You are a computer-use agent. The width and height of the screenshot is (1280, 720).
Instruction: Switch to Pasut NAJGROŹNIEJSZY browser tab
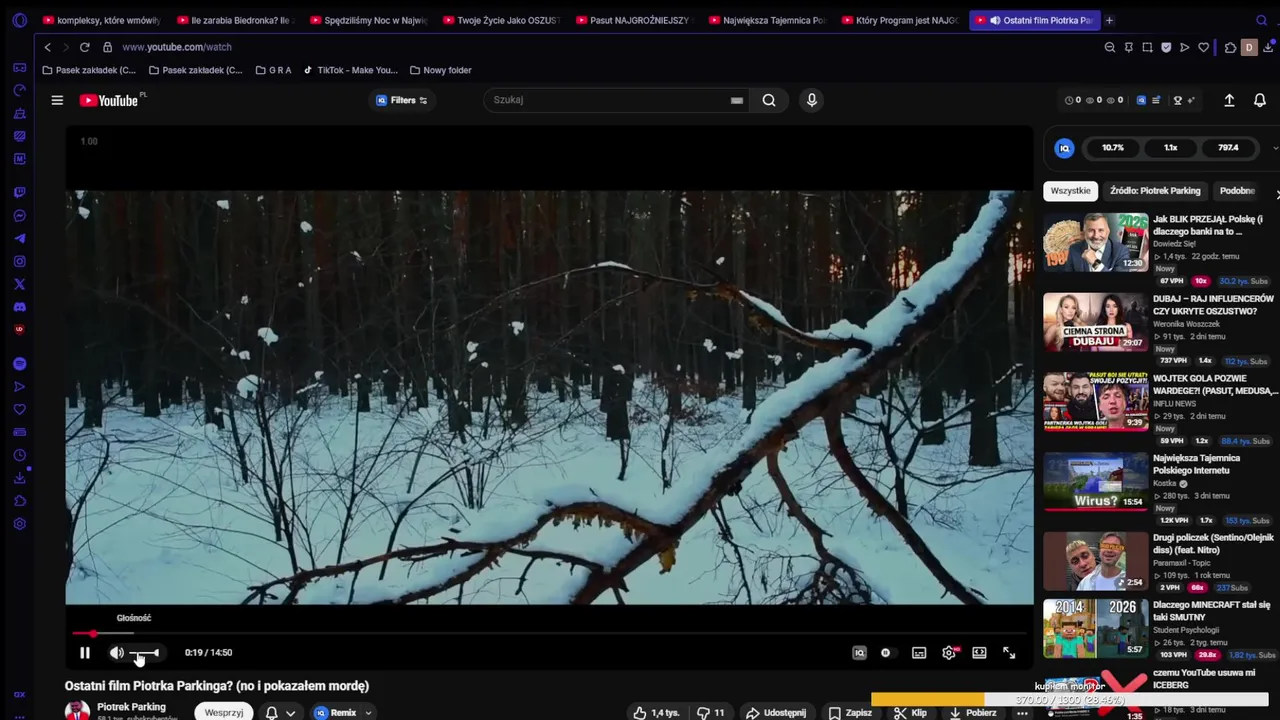coord(633,20)
